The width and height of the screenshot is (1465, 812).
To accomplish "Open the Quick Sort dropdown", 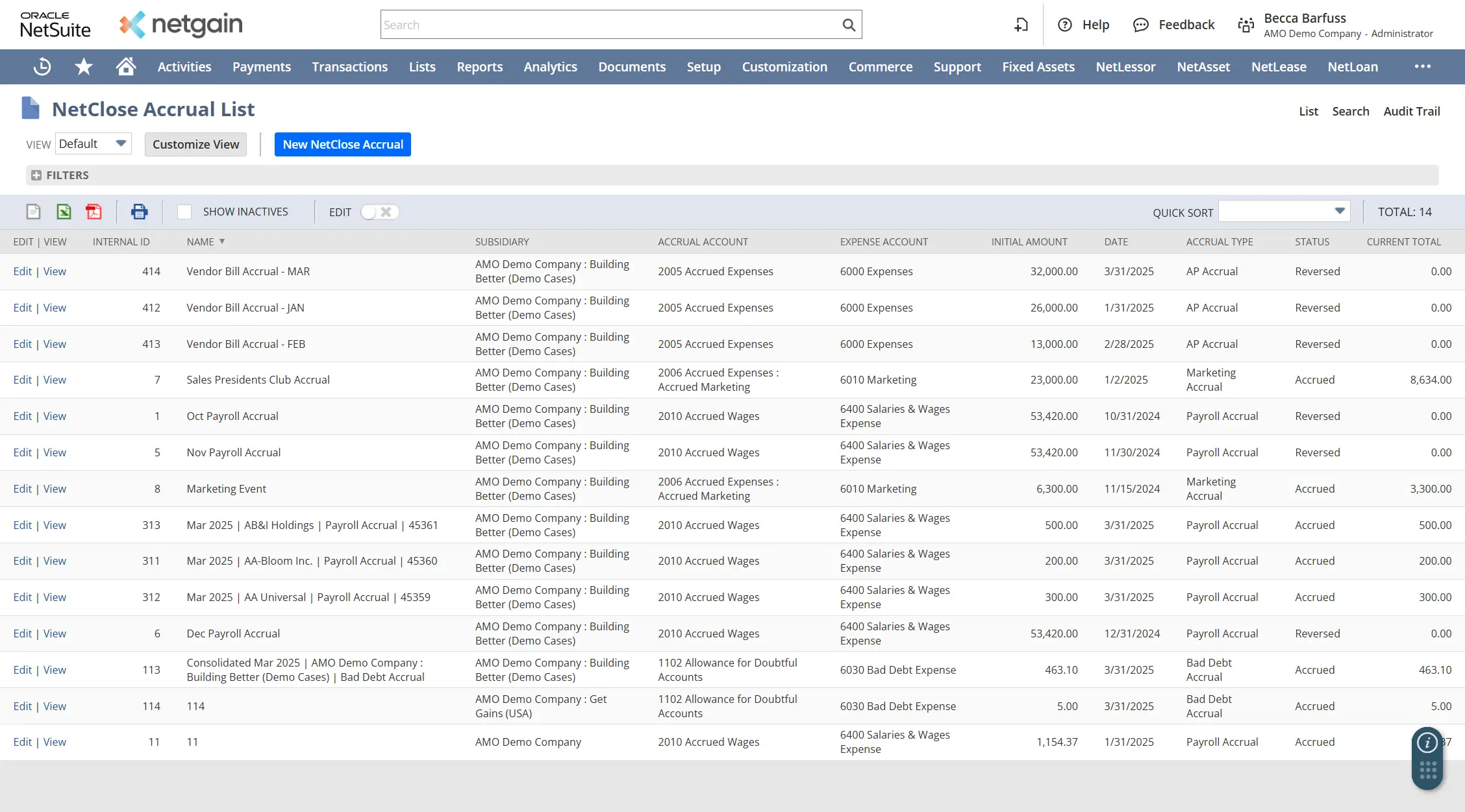I will click(1284, 211).
